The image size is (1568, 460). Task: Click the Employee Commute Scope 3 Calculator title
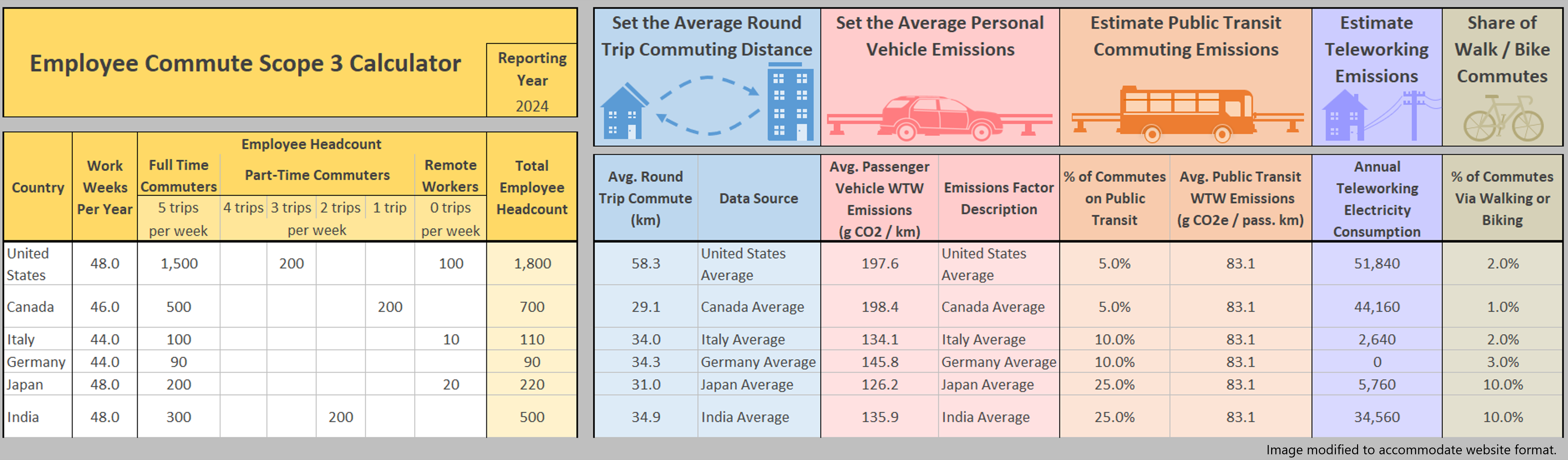(x=245, y=63)
